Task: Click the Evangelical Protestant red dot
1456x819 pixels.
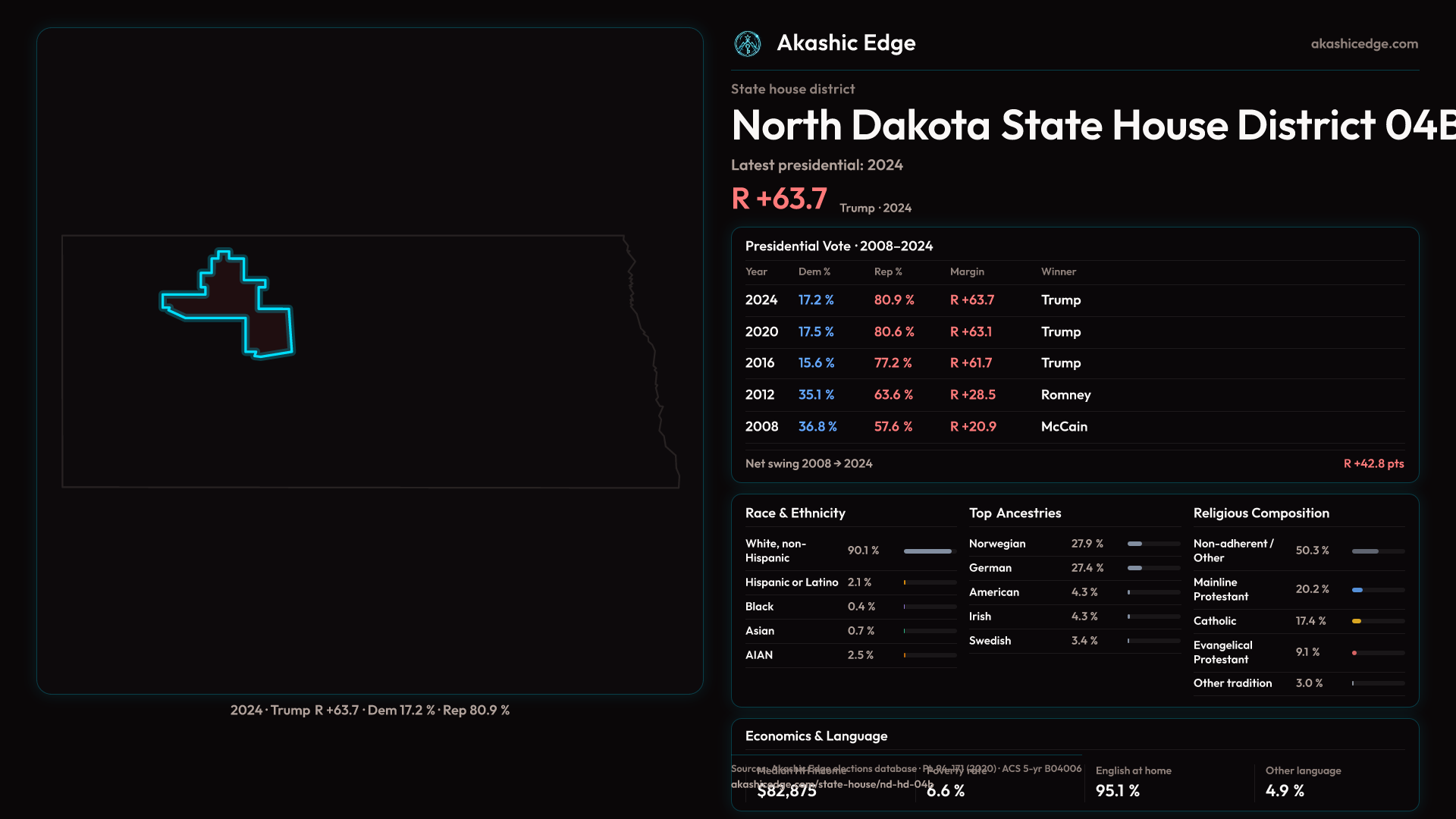Action: (x=1354, y=653)
